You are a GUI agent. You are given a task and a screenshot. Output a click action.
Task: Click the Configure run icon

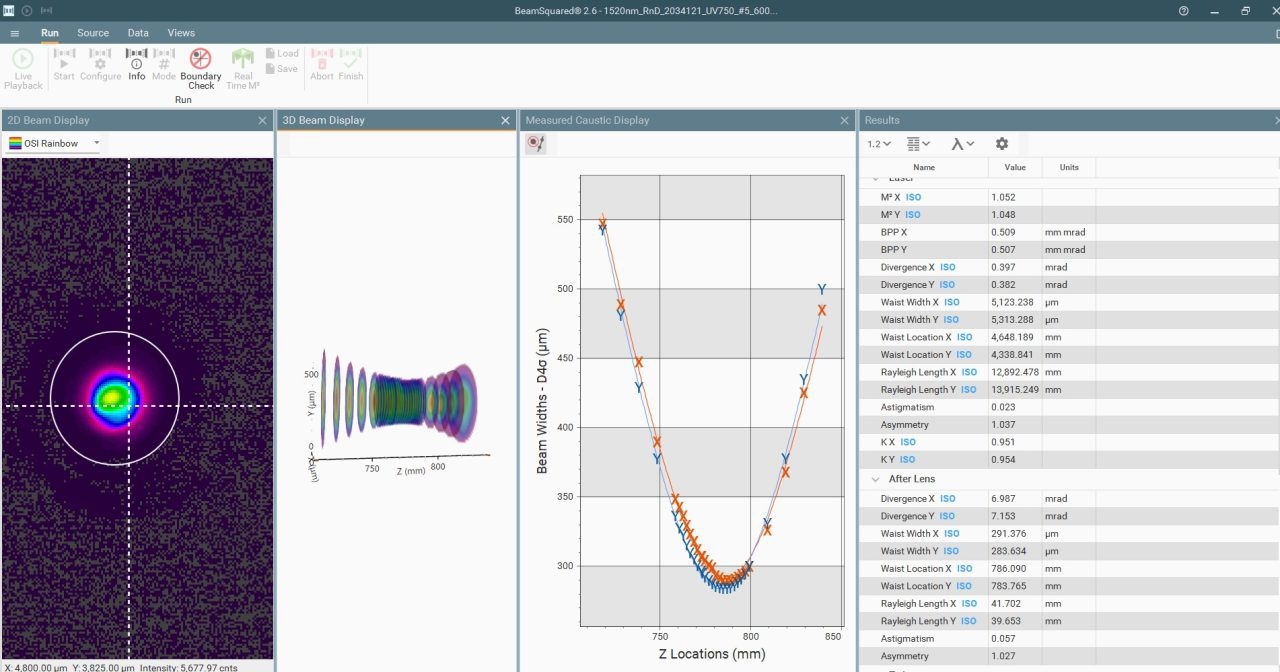[100, 58]
